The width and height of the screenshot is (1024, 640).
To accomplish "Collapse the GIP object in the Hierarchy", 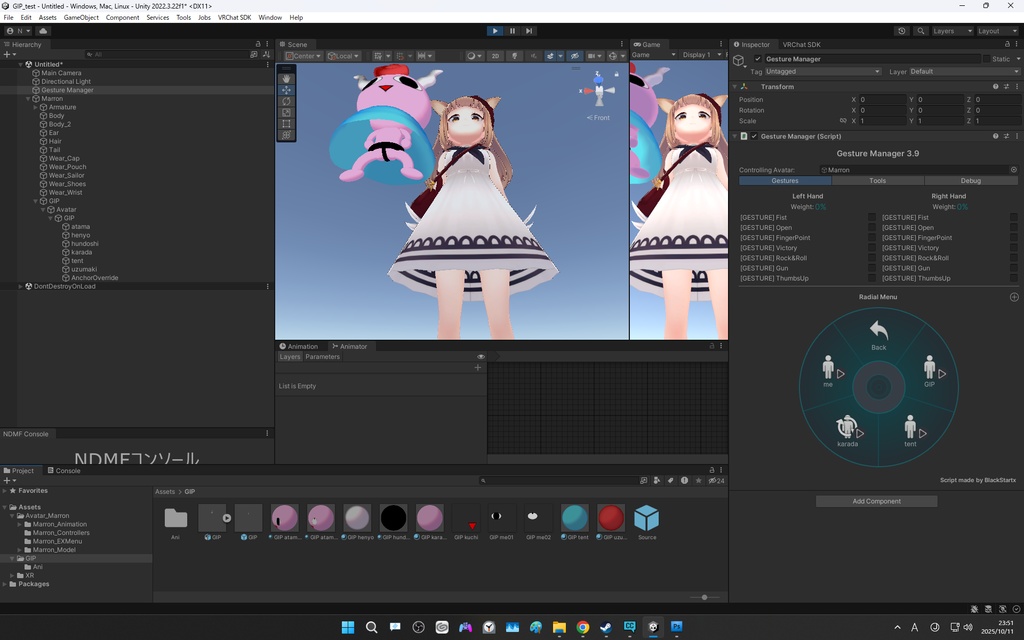I will [35, 199].
